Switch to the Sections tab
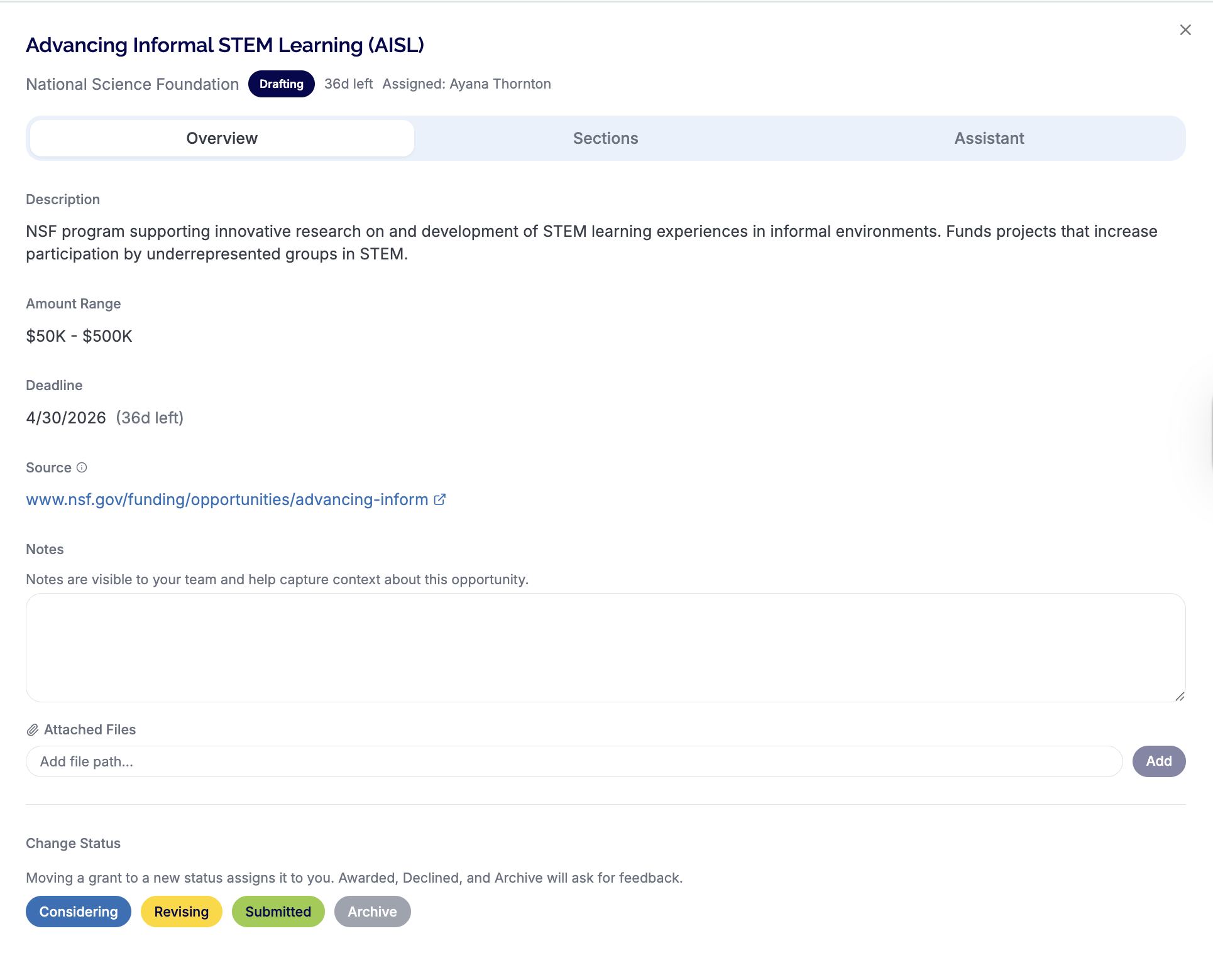The image size is (1213, 980). coord(605,138)
